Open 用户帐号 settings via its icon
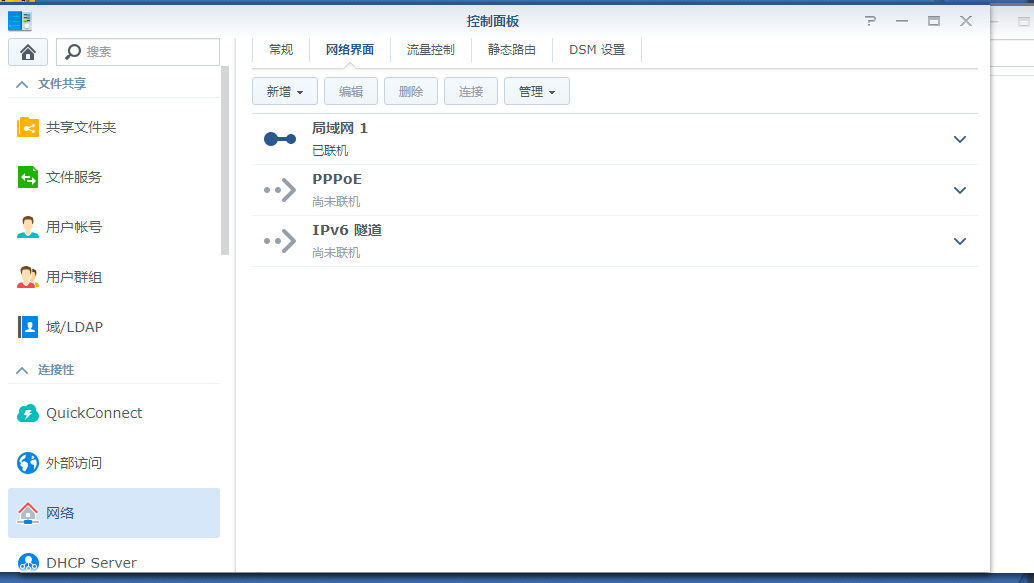The image size is (1034, 583). coord(27,227)
